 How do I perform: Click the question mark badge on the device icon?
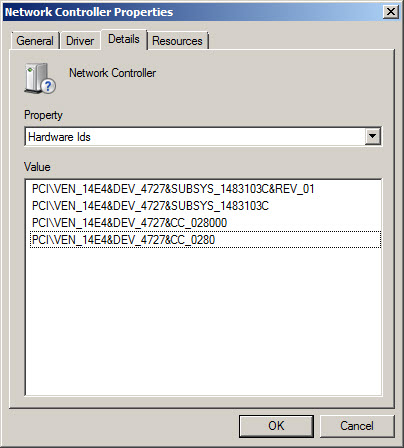point(49,86)
